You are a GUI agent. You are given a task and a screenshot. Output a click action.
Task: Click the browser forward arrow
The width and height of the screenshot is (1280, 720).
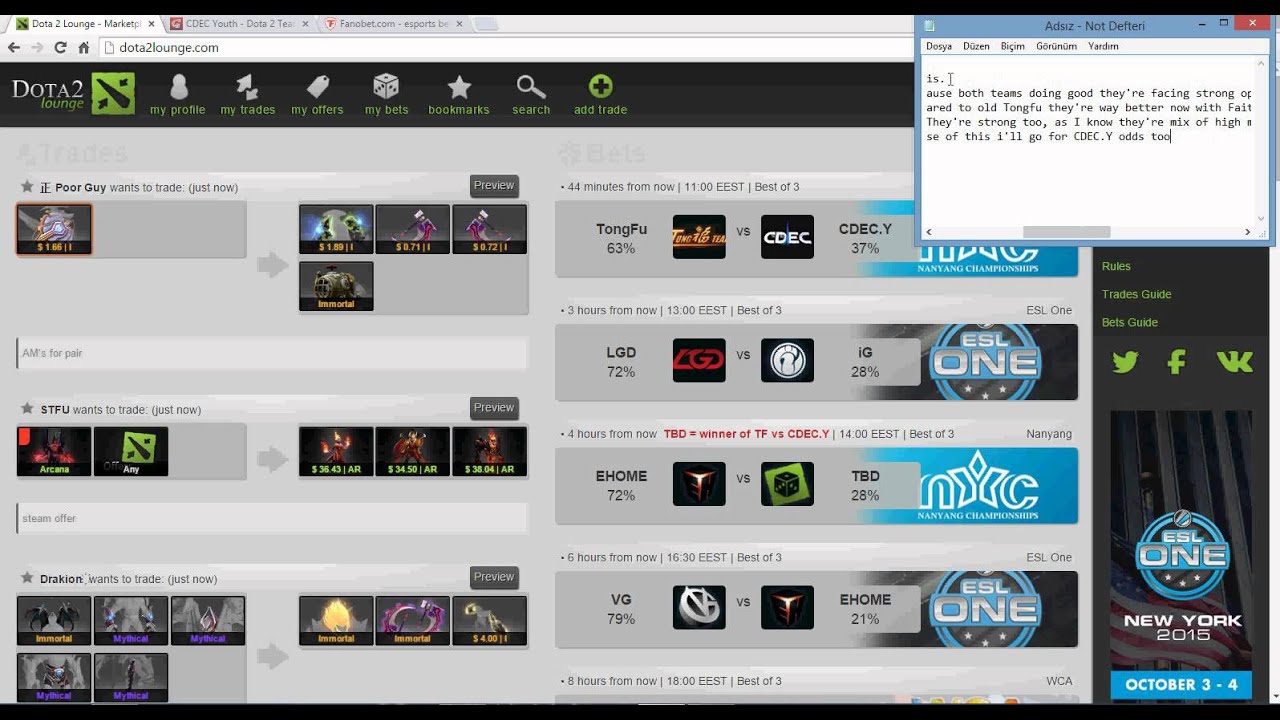point(37,47)
